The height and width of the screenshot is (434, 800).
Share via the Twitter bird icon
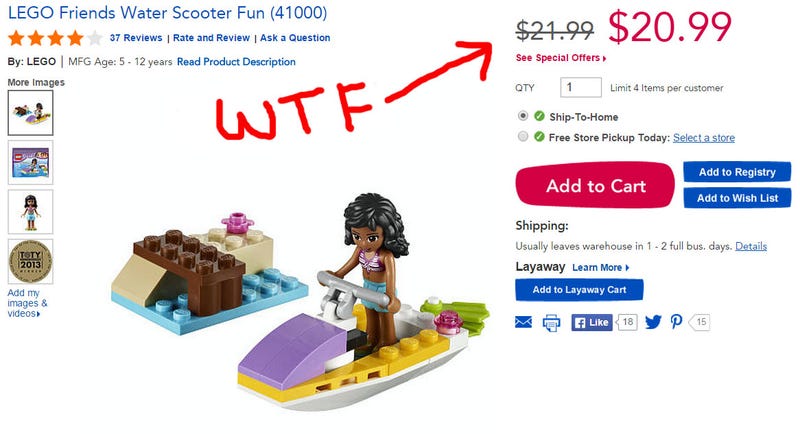(653, 322)
